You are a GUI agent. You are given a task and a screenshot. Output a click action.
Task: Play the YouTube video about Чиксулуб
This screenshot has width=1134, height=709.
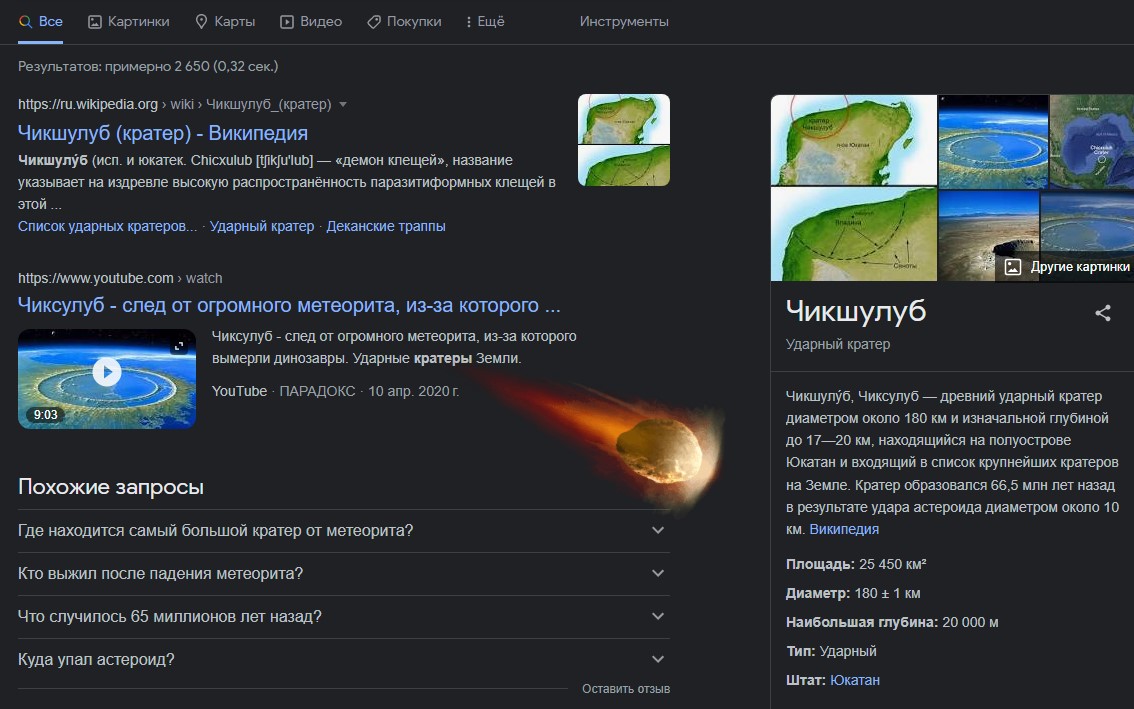(x=107, y=373)
